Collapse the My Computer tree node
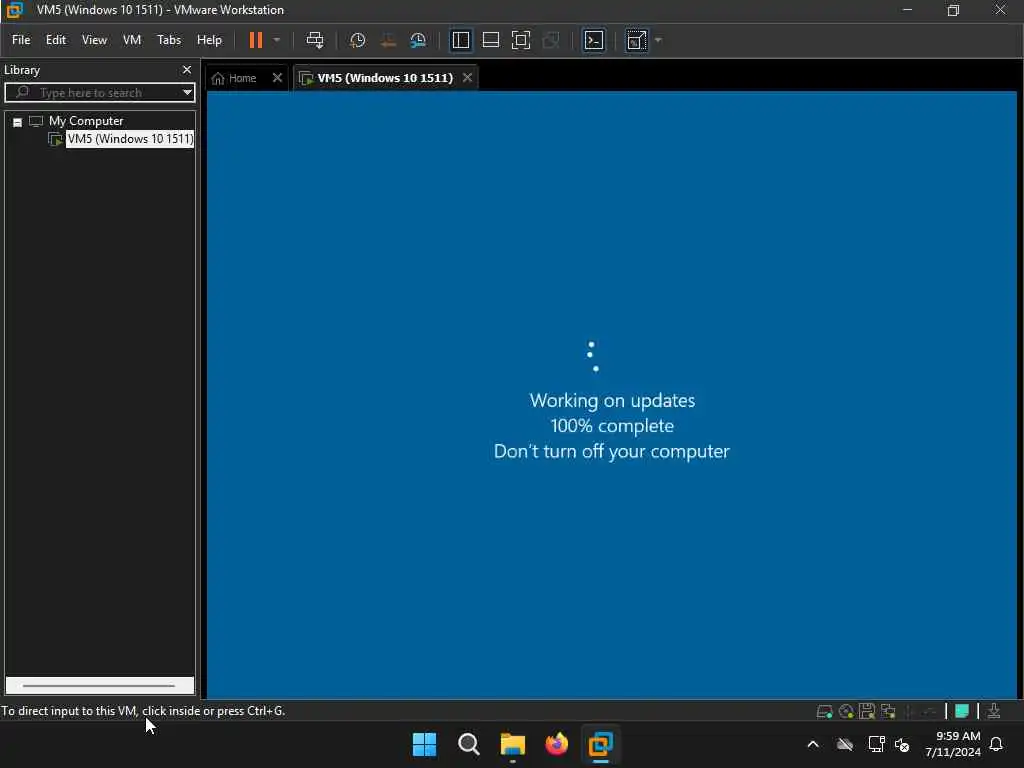The width and height of the screenshot is (1024, 768). tap(18, 121)
